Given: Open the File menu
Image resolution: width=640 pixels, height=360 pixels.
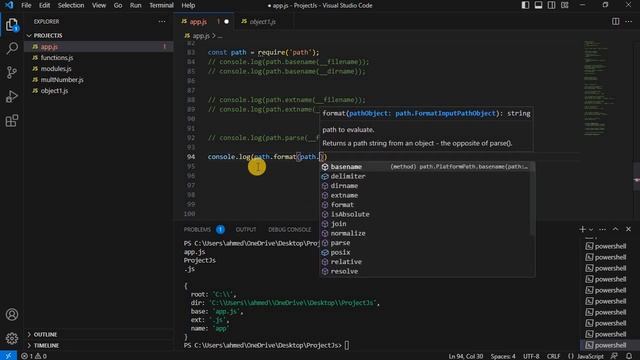Looking at the screenshot, I should 26,5.
